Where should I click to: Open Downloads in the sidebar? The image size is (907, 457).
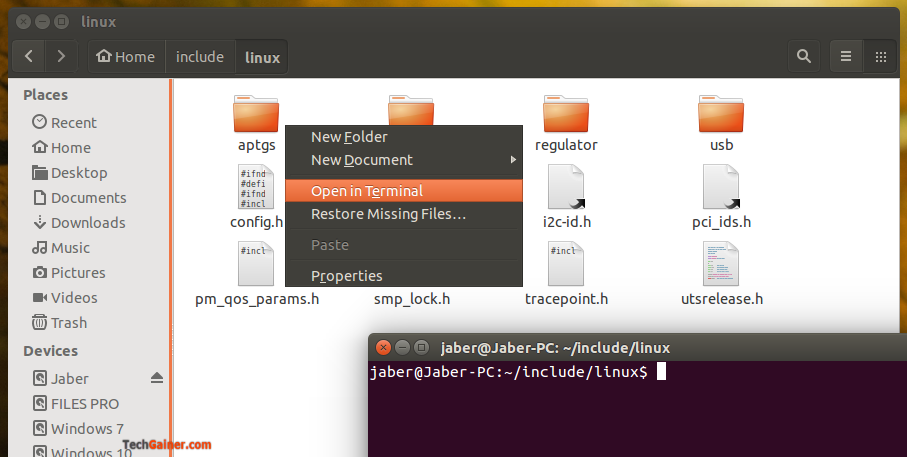[x=88, y=223]
